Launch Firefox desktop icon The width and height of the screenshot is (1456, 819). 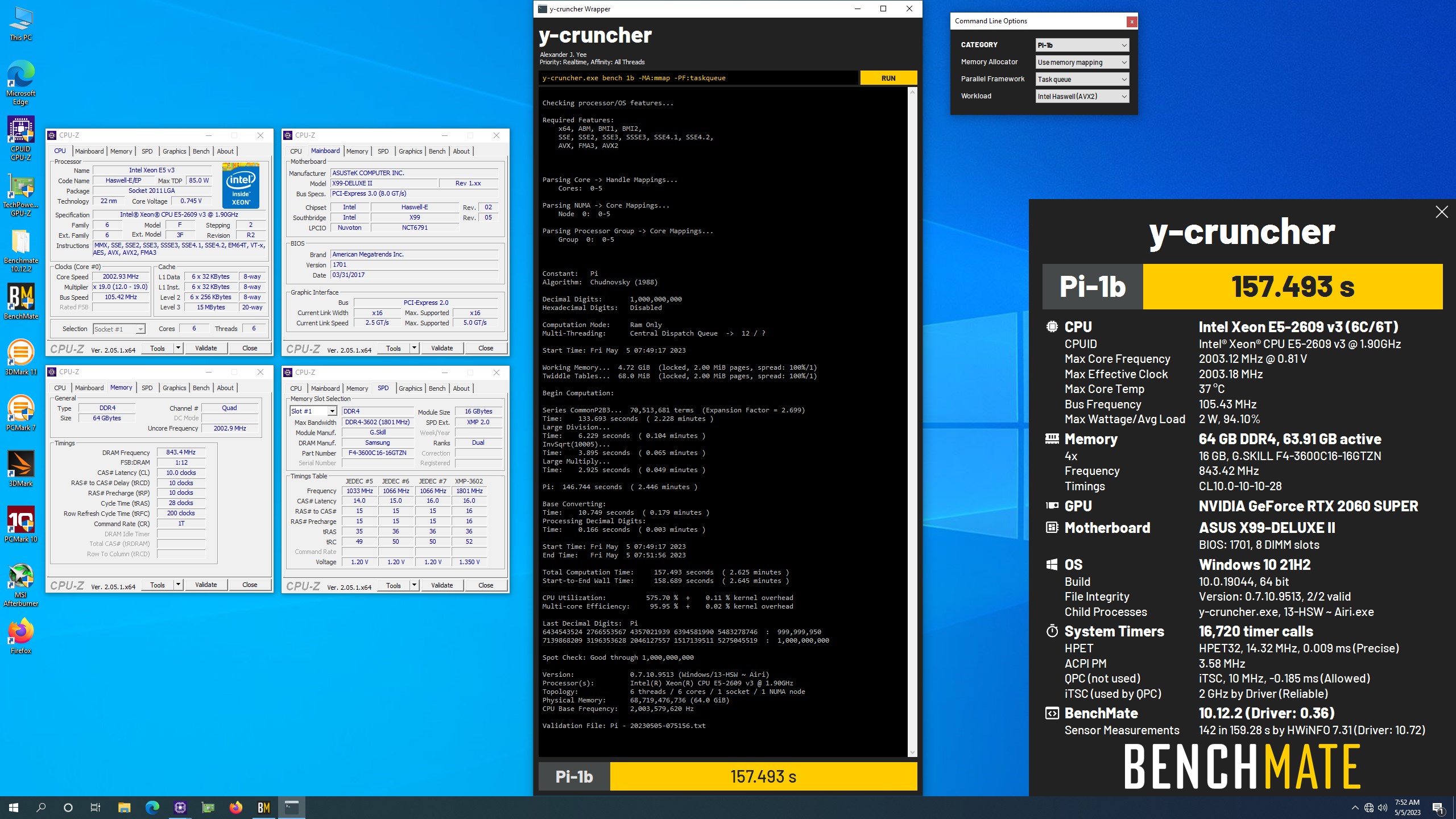pos(21,636)
